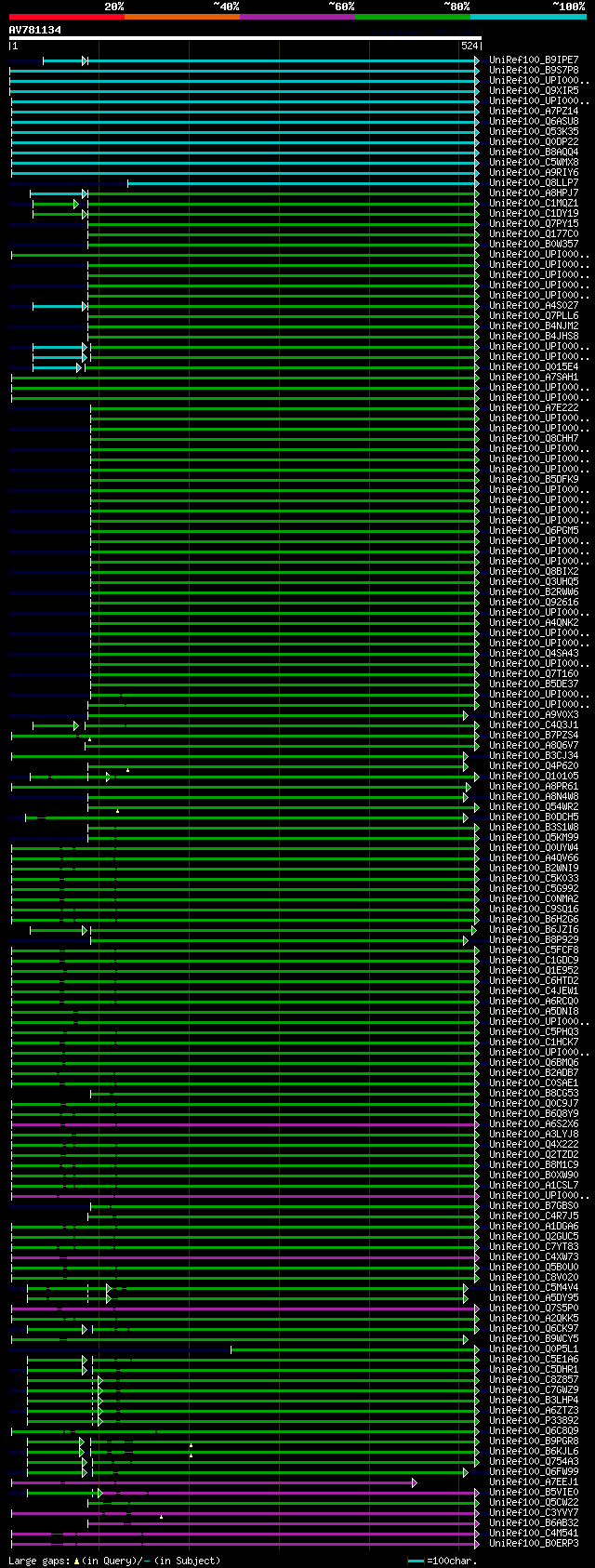
Task: Select hit label UniRef100_B5VIE0
Action: [534, 1493]
